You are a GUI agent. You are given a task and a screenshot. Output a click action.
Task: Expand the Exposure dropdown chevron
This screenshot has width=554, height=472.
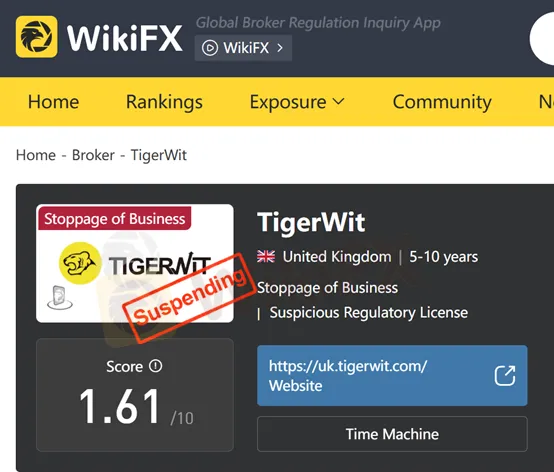tap(338, 102)
